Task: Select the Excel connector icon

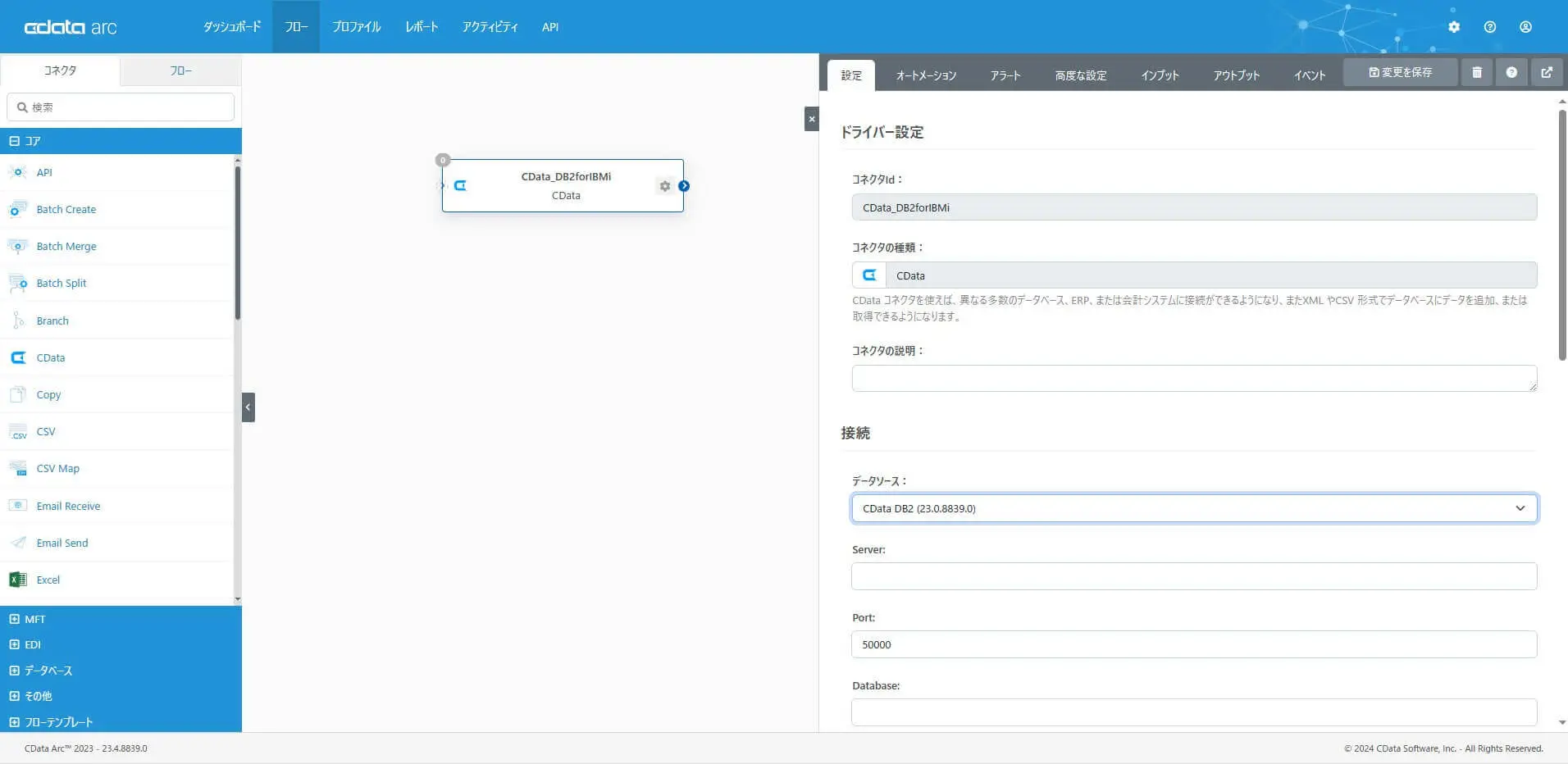Action: tap(17, 580)
